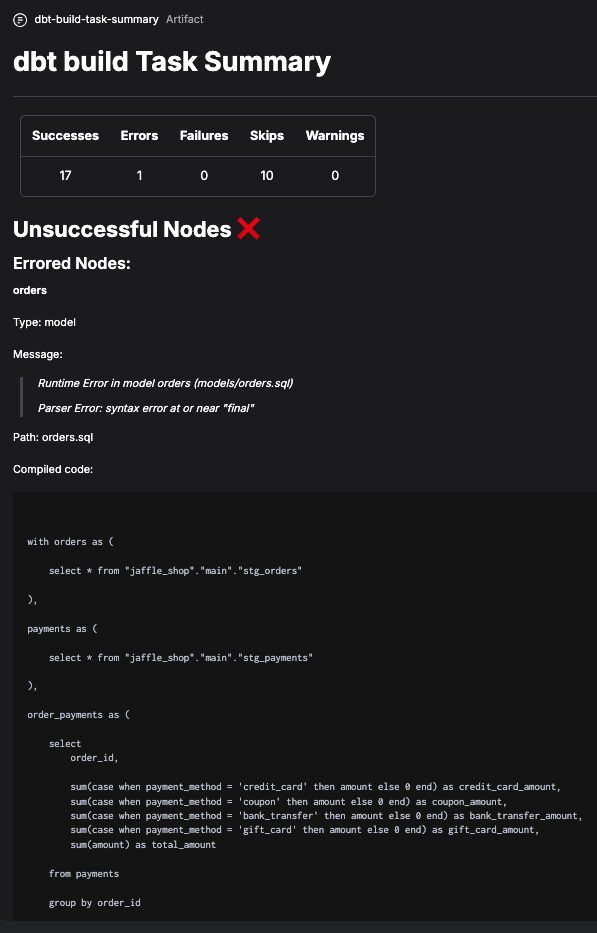597x933 pixels.
Task: Click the stg_payments select line in compiled code
Action: coord(181,658)
